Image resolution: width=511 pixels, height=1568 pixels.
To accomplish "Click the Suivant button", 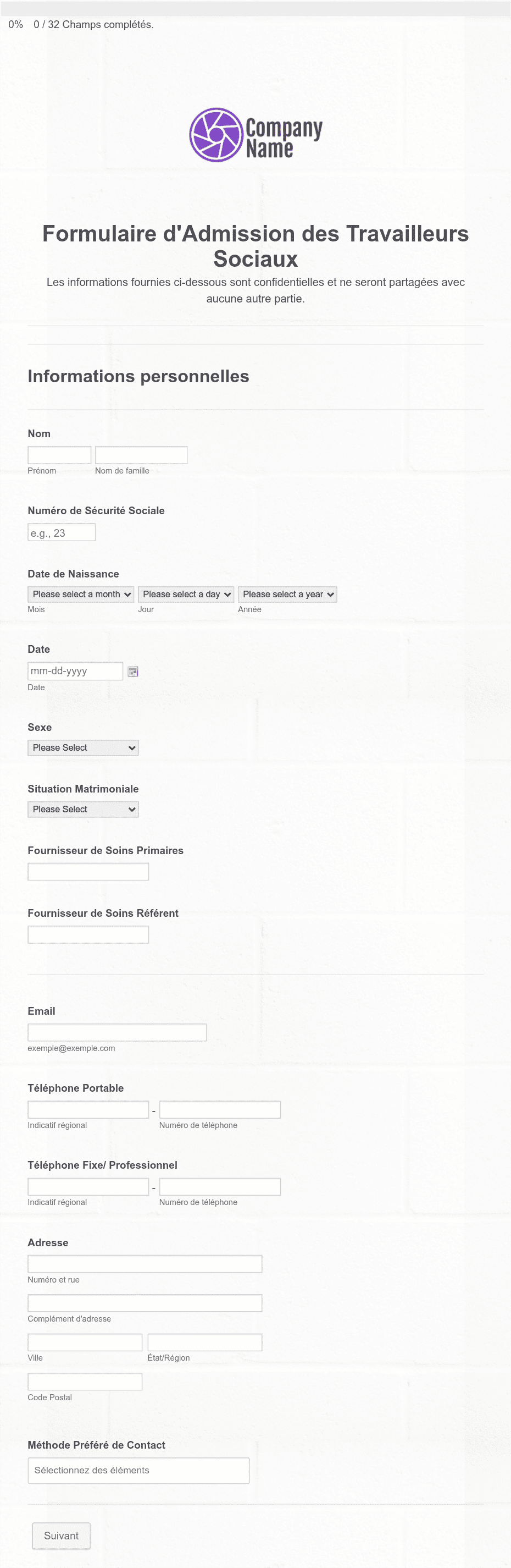I will pyautogui.click(x=62, y=1536).
